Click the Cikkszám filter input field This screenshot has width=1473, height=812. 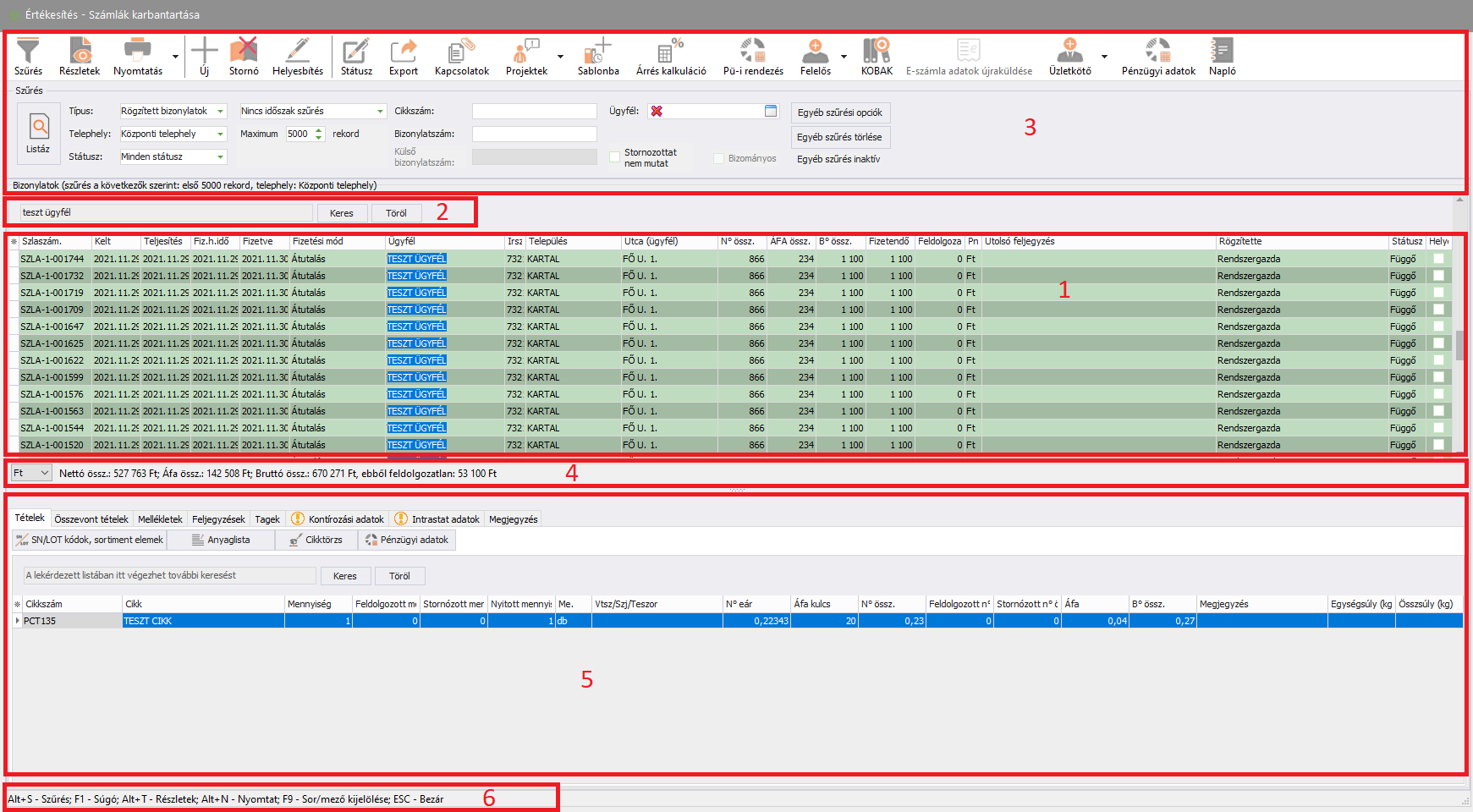[x=534, y=112]
